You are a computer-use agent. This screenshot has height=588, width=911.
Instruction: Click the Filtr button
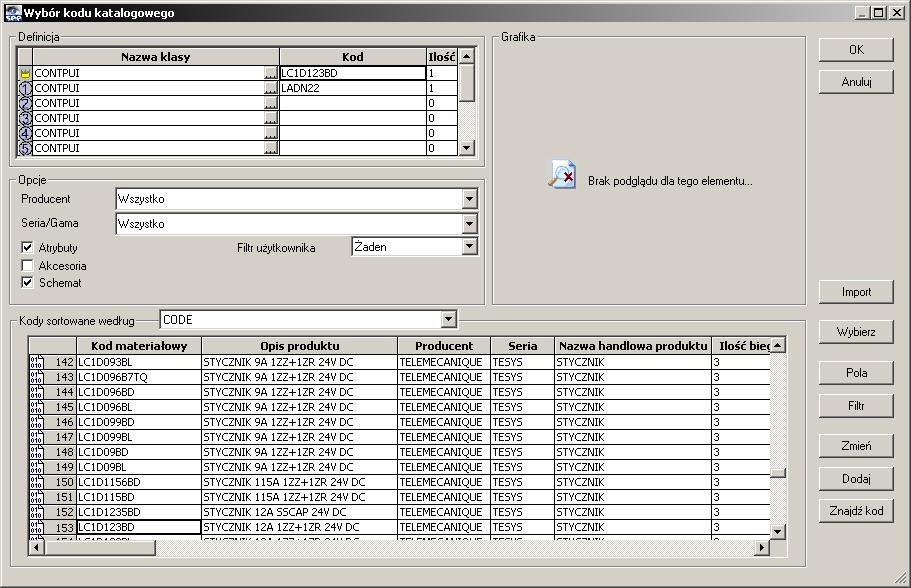(856, 406)
